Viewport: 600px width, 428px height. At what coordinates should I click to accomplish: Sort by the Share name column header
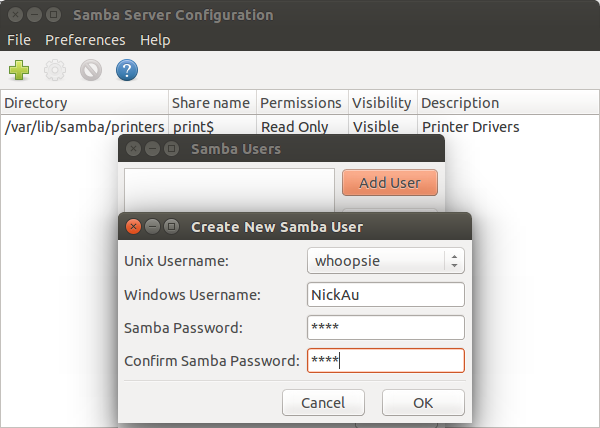(212, 103)
